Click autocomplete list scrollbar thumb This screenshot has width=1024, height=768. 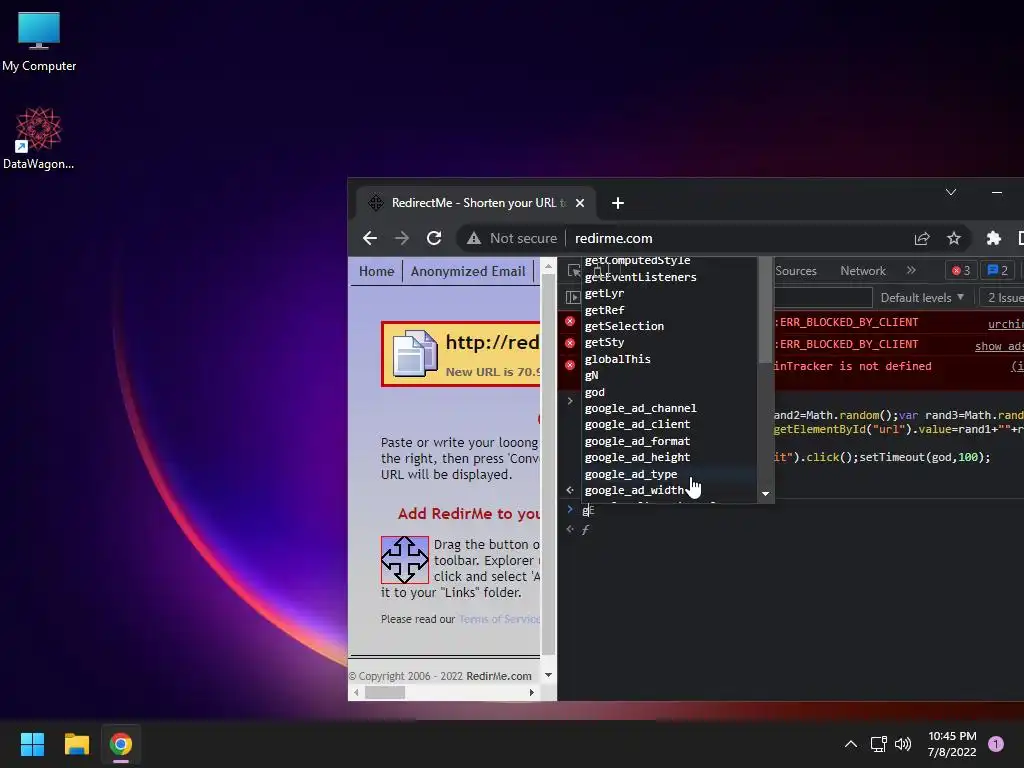tap(765, 310)
